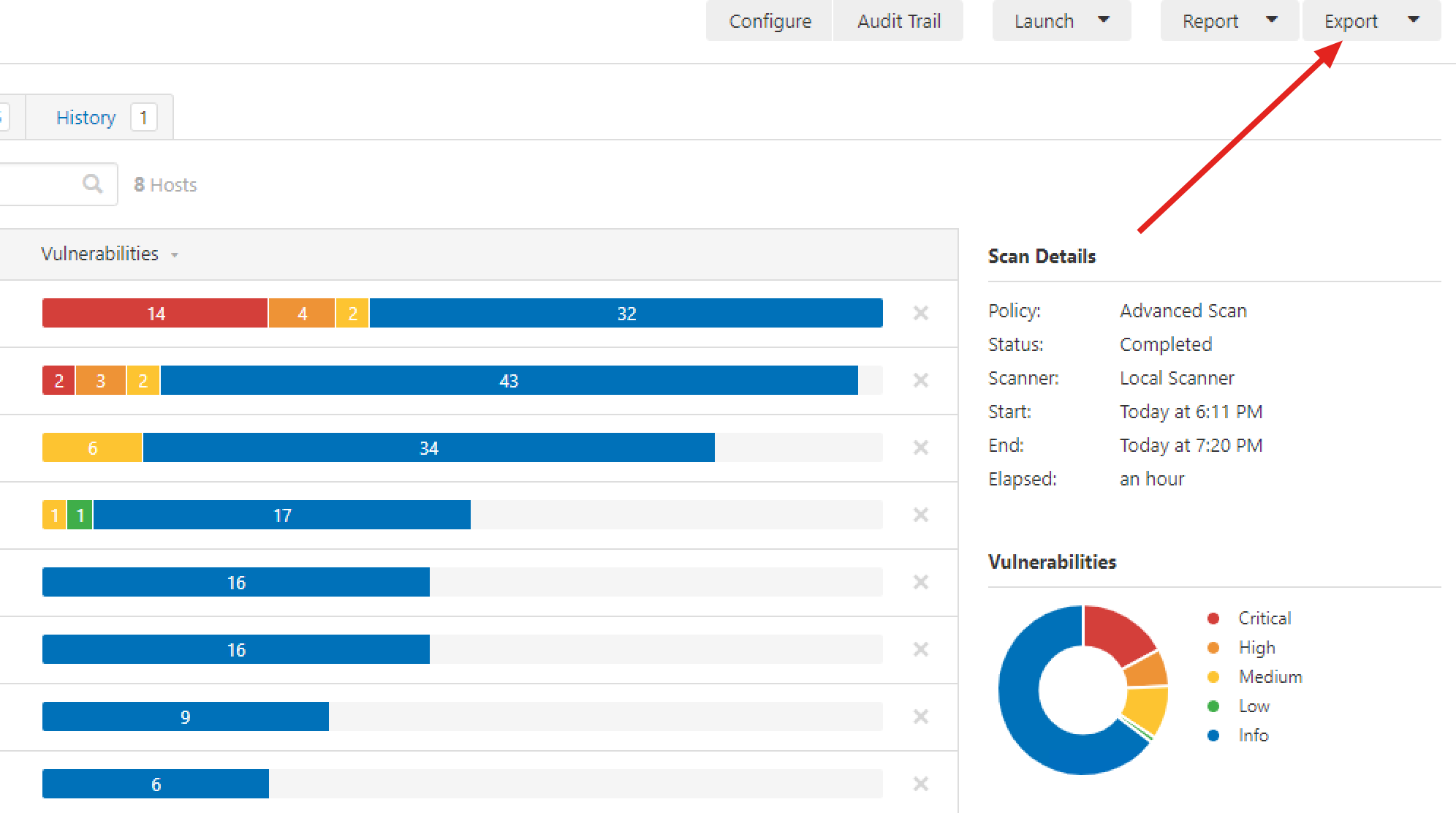1456x813 pixels.
Task: Sort by the Vulnerabilities column header
Action: coord(100,254)
